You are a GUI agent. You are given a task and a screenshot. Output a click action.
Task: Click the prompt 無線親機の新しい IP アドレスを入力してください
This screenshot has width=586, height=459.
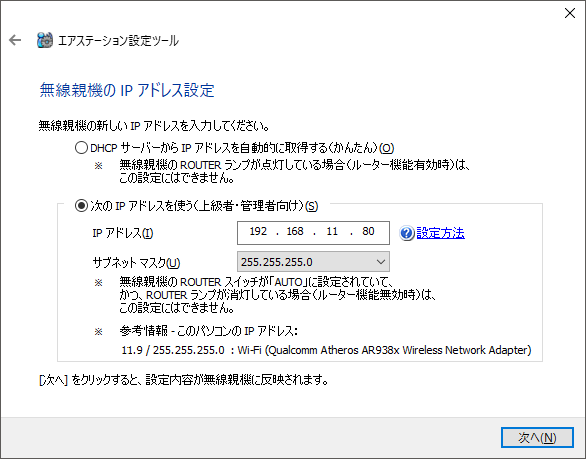(x=154, y=126)
